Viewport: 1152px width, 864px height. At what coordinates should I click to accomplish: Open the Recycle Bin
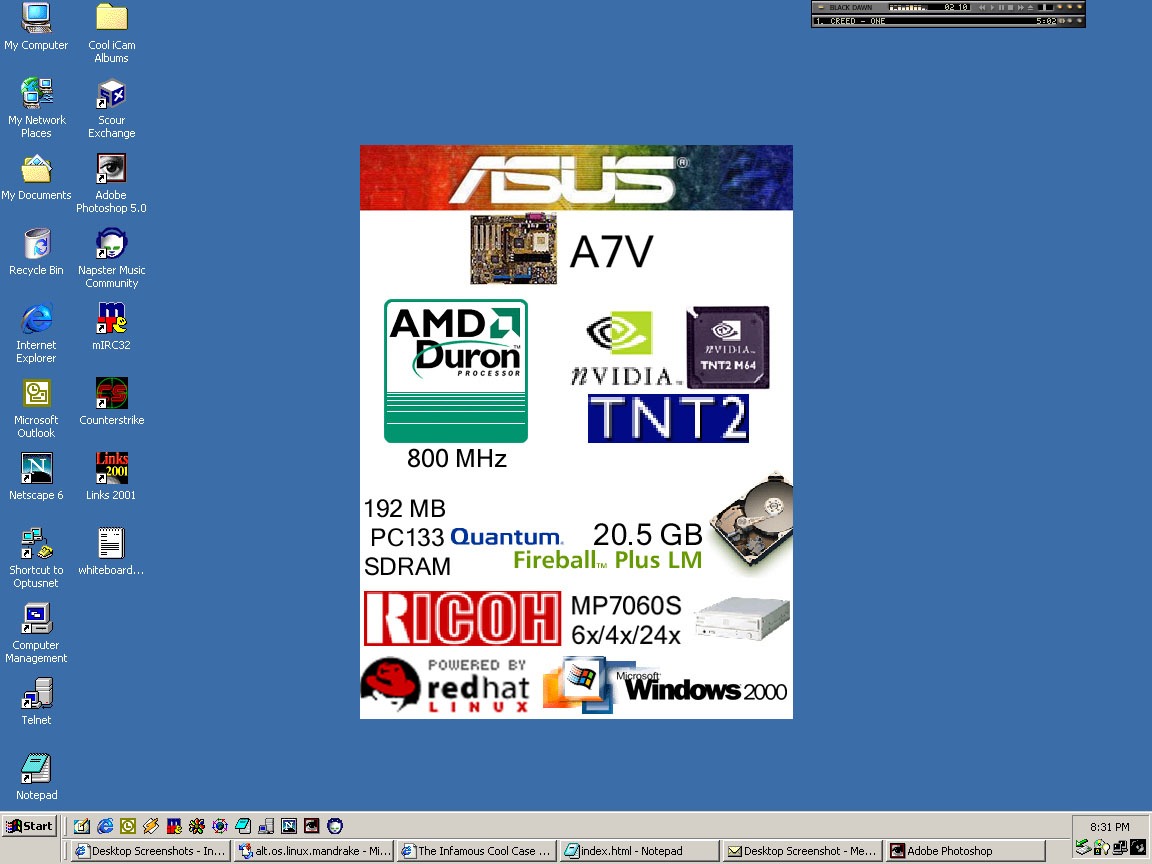pyautogui.click(x=36, y=244)
